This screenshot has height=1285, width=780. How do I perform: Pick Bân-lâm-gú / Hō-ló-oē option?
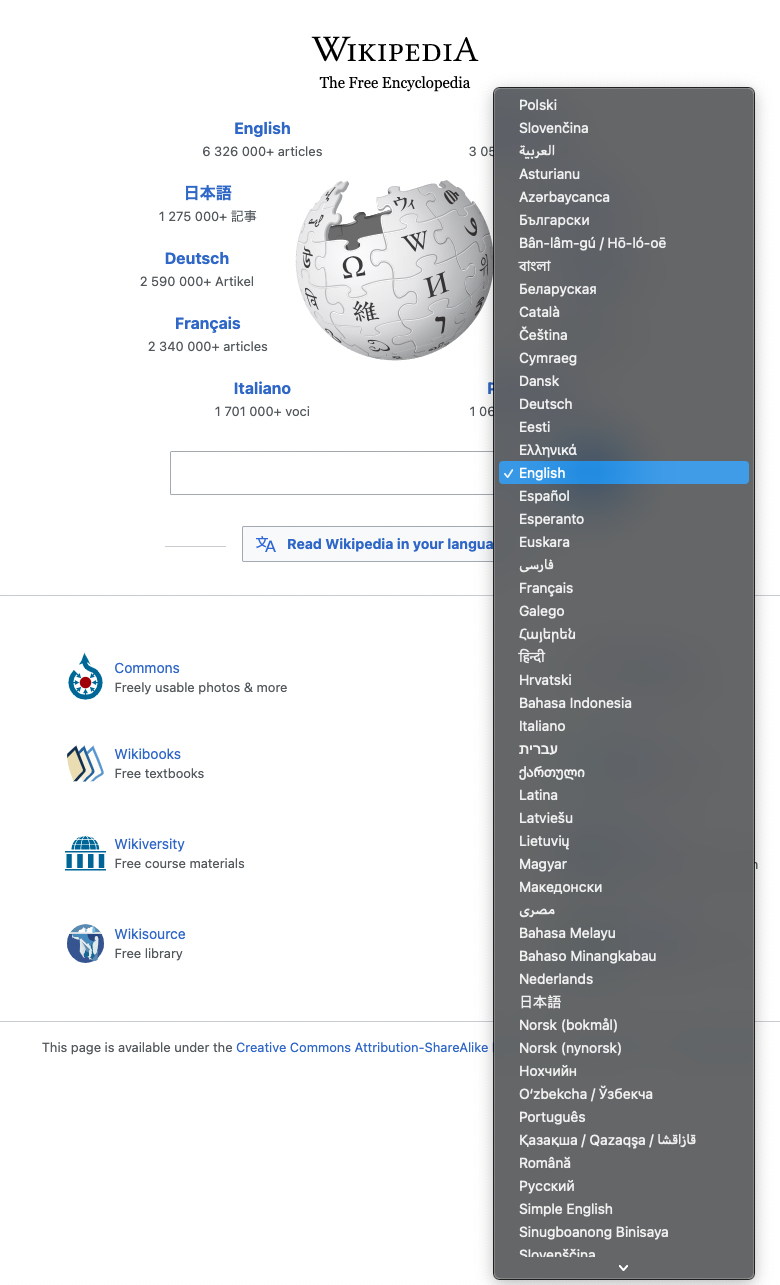tap(624, 243)
